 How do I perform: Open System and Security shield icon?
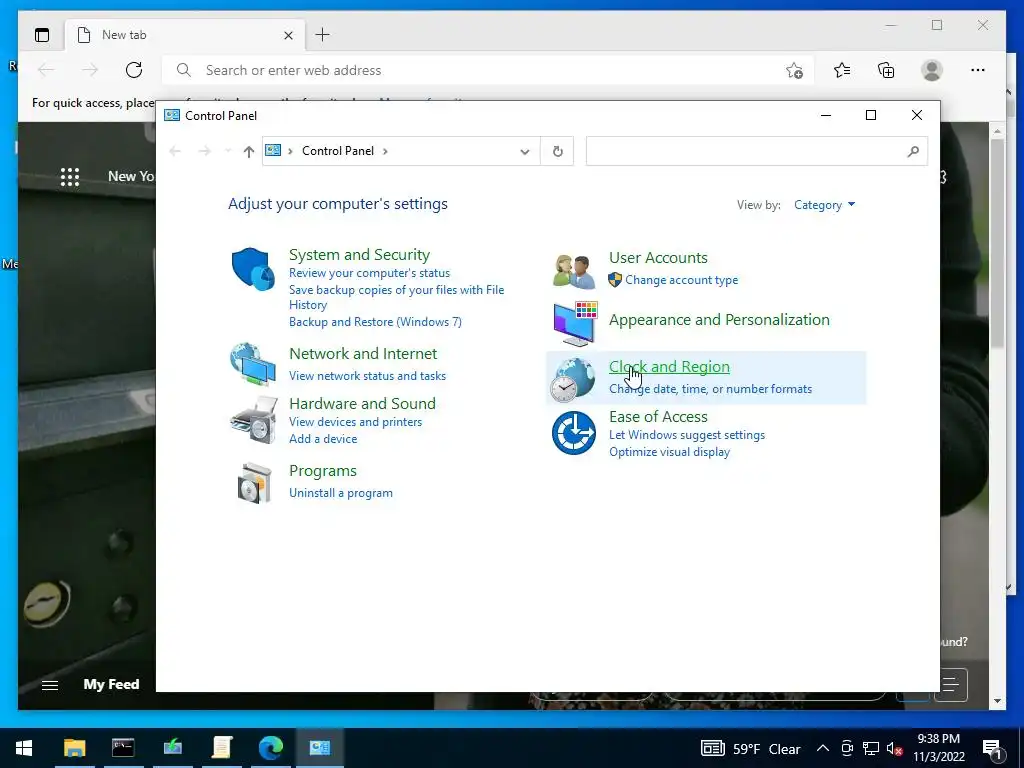tap(253, 268)
